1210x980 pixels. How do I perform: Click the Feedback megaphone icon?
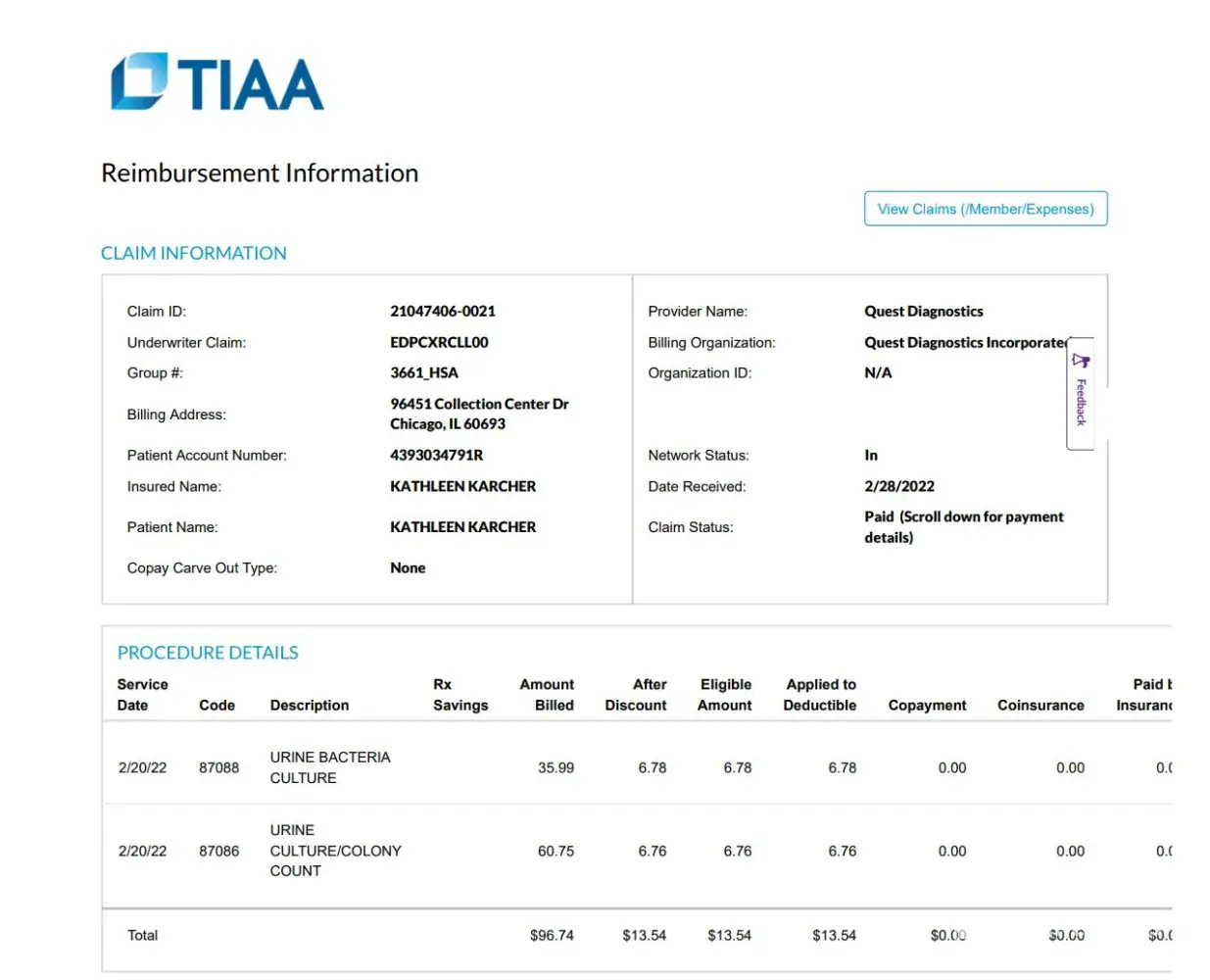click(x=1081, y=360)
